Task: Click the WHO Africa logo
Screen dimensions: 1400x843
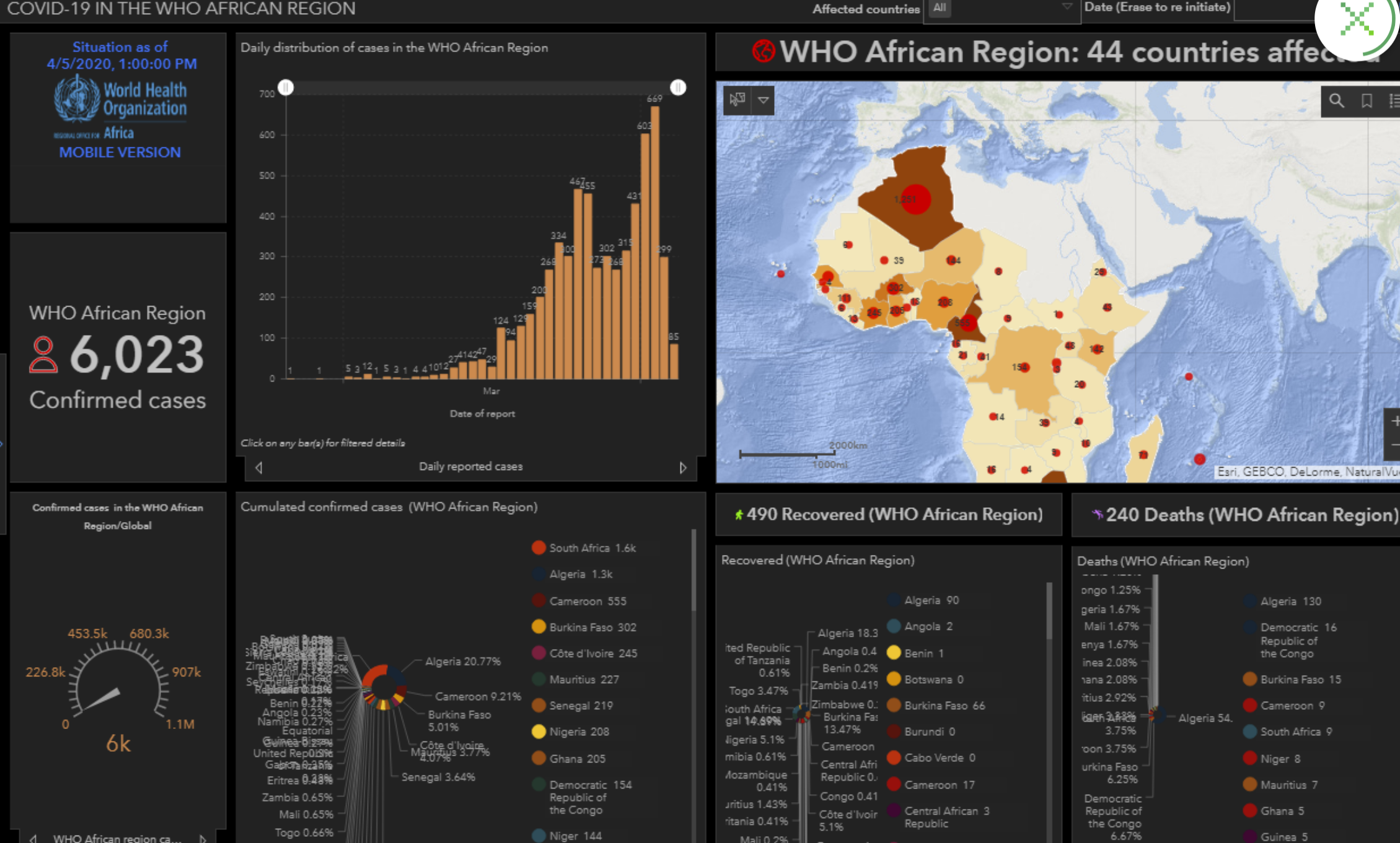Action: click(120, 107)
